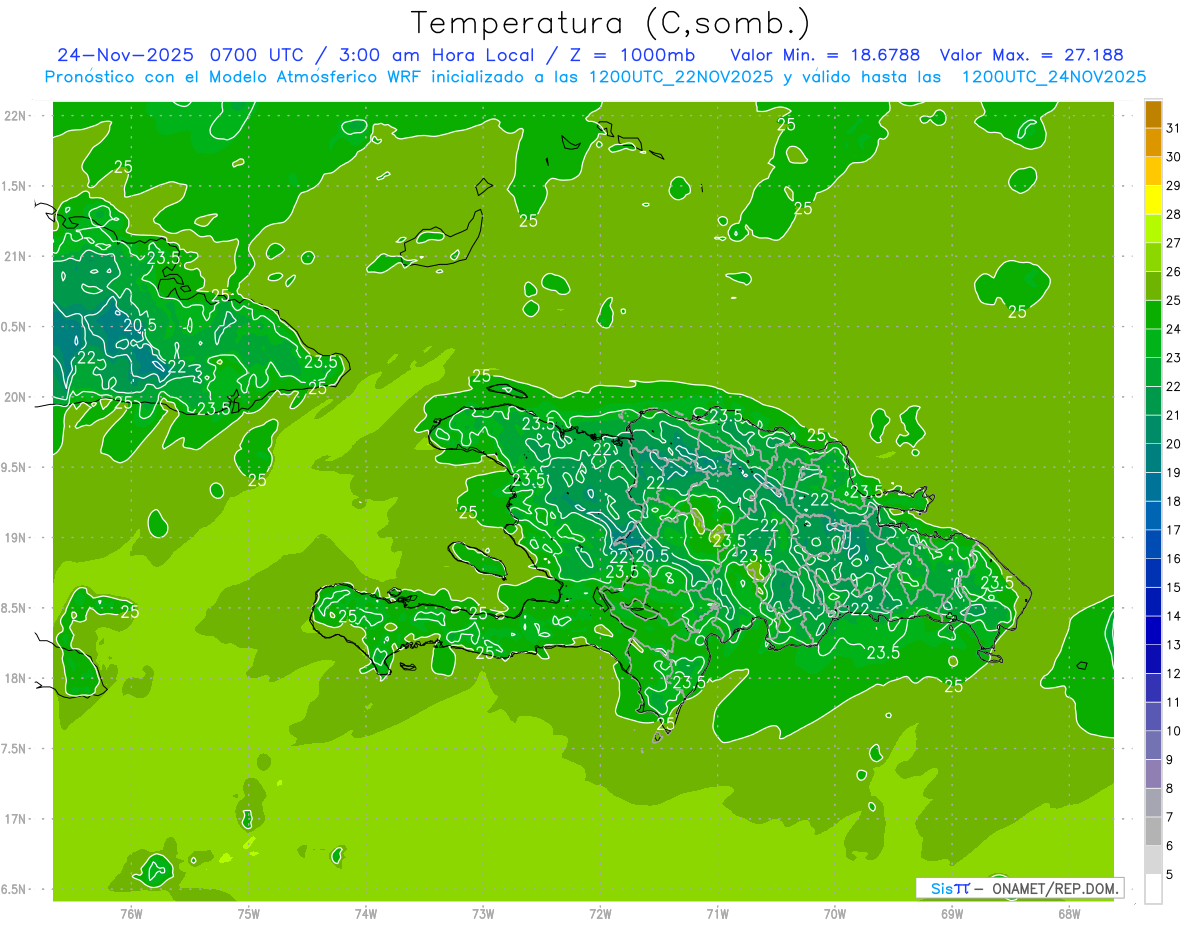The image size is (1200, 927).
Task: Click the "20N" latitude axis label
Action: click(16, 397)
